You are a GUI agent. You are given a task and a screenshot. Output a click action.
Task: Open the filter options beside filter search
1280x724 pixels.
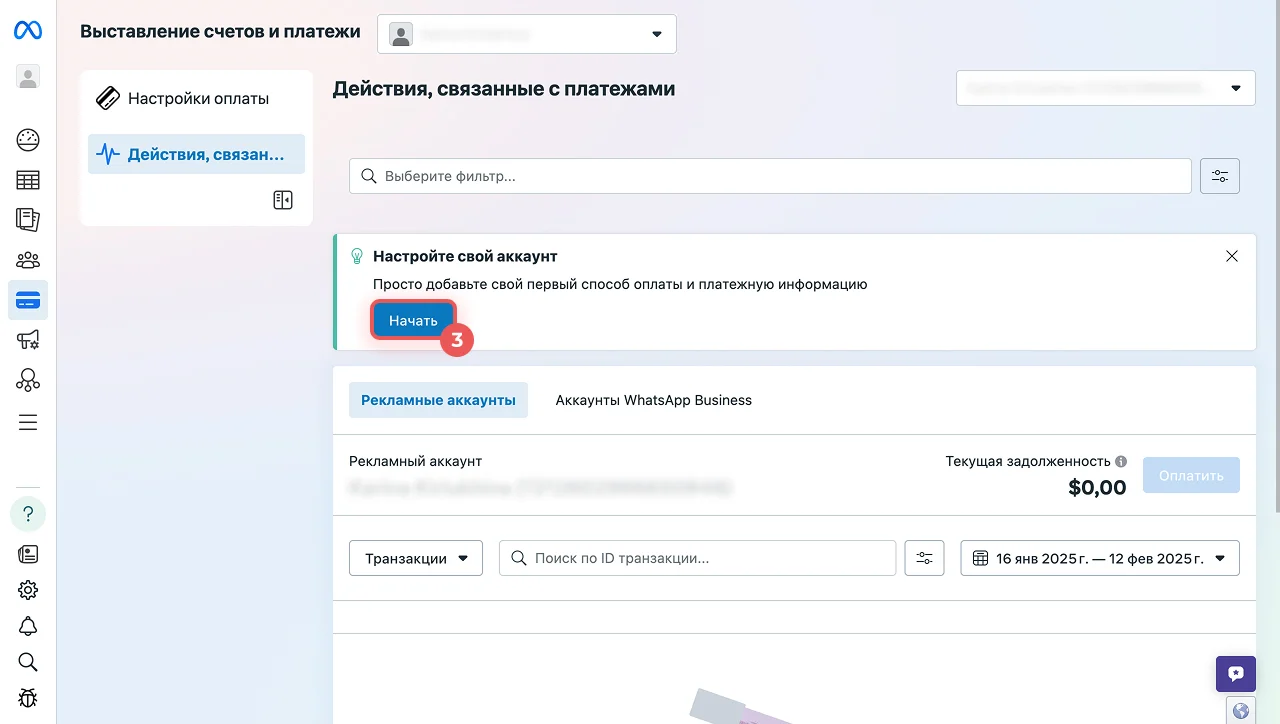[x=1220, y=176]
